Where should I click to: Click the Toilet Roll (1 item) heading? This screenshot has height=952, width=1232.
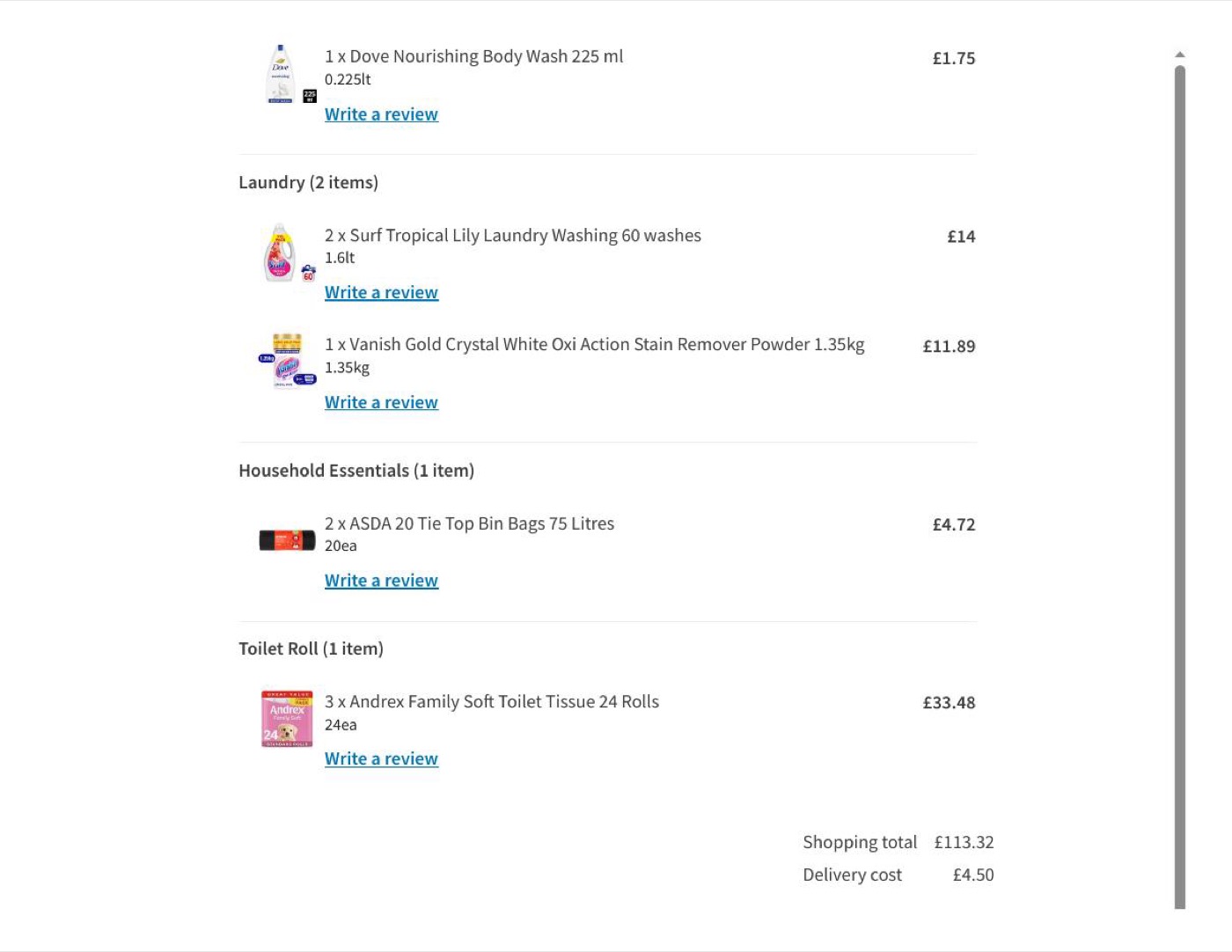coord(311,648)
